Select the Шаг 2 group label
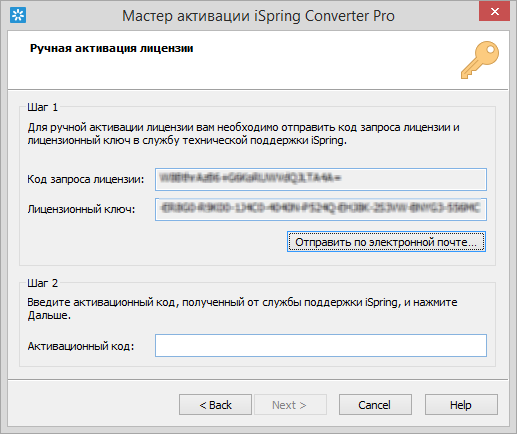The image size is (517, 434). 42,283
